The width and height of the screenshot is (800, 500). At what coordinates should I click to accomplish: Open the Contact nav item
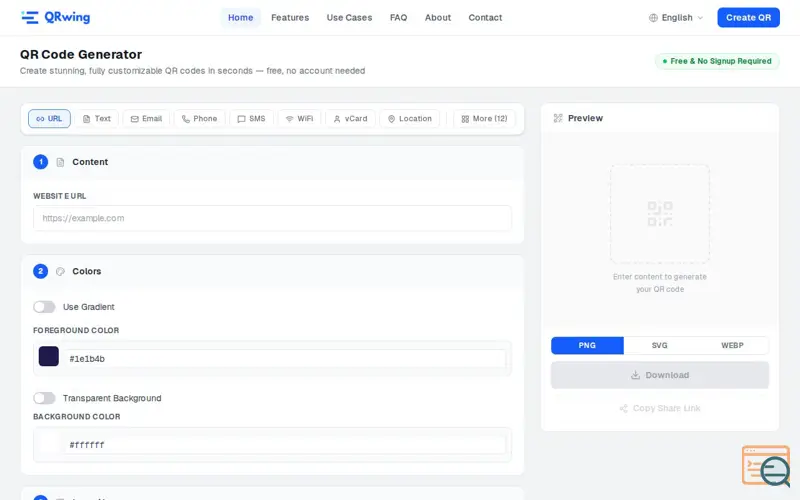click(485, 18)
